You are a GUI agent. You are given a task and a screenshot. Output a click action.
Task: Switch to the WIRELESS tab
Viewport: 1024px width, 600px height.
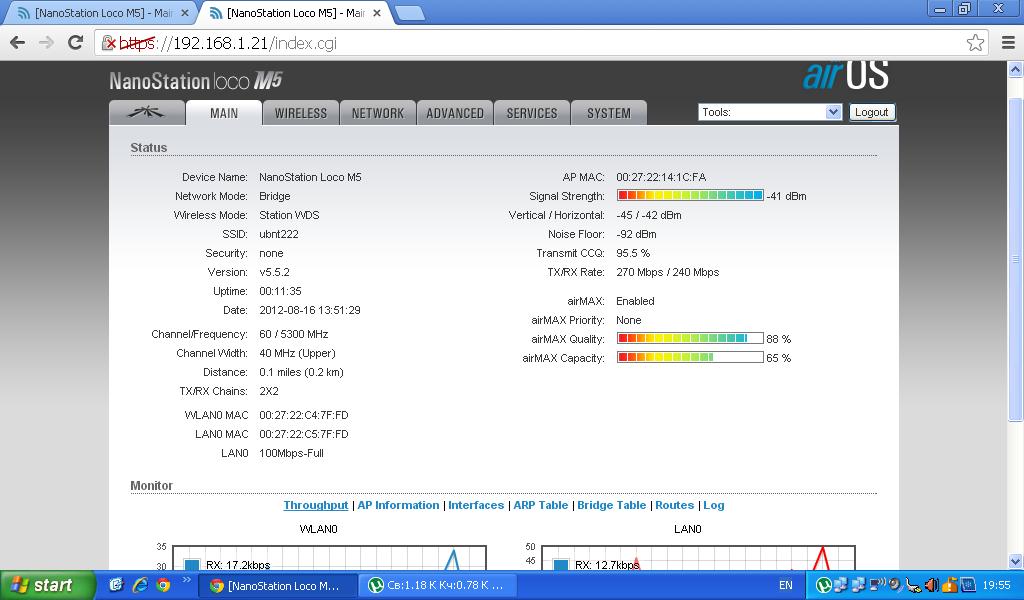pos(301,113)
